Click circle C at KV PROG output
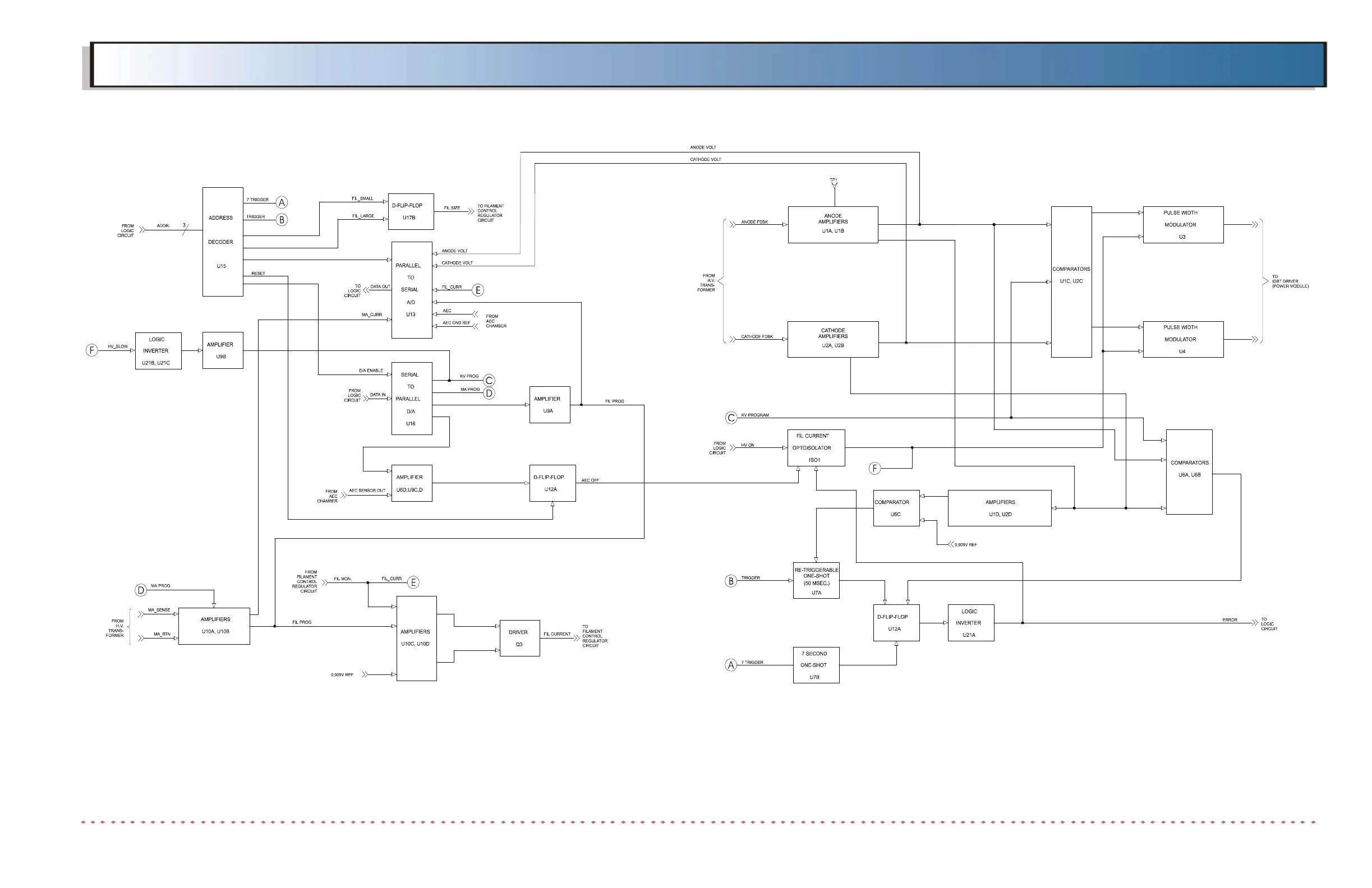 click(x=489, y=380)
